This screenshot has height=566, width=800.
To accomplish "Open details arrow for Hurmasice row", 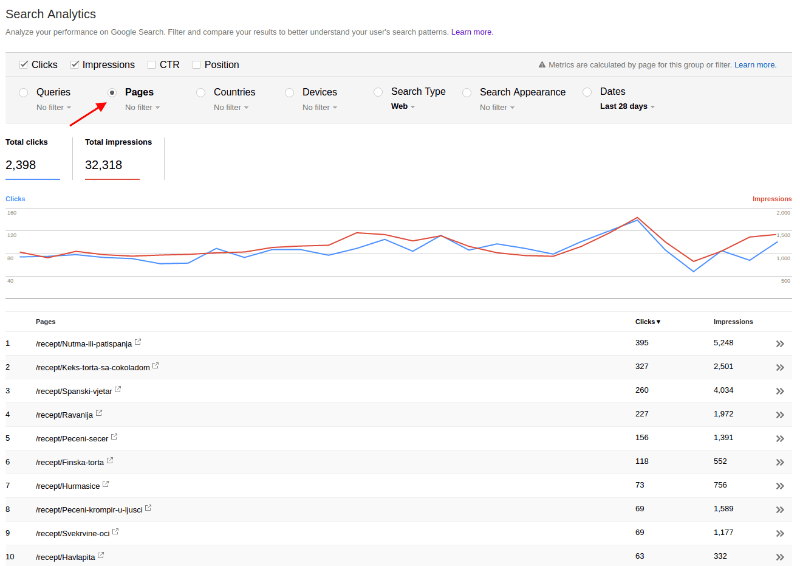I will (x=779, y=486).
